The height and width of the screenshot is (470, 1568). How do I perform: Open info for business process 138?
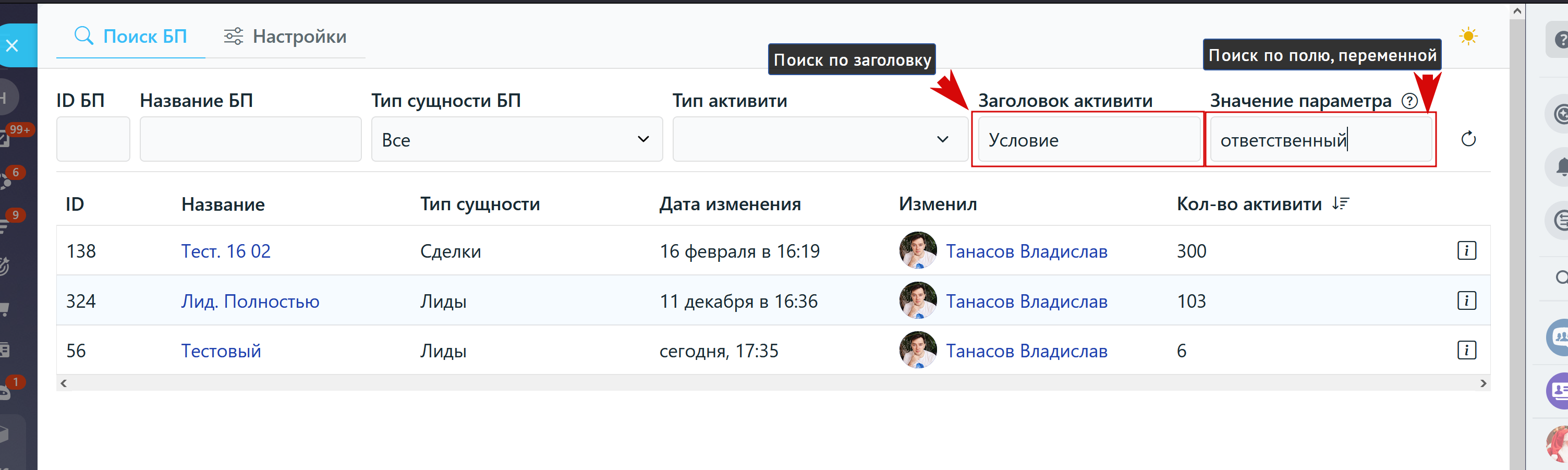1466,250
